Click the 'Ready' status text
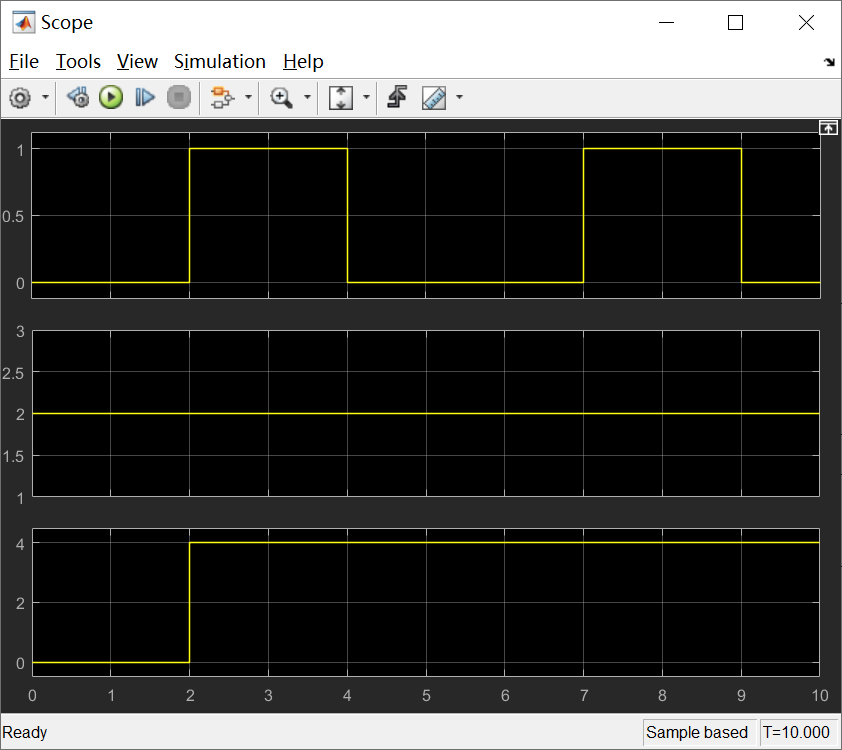 coord(25,732)
